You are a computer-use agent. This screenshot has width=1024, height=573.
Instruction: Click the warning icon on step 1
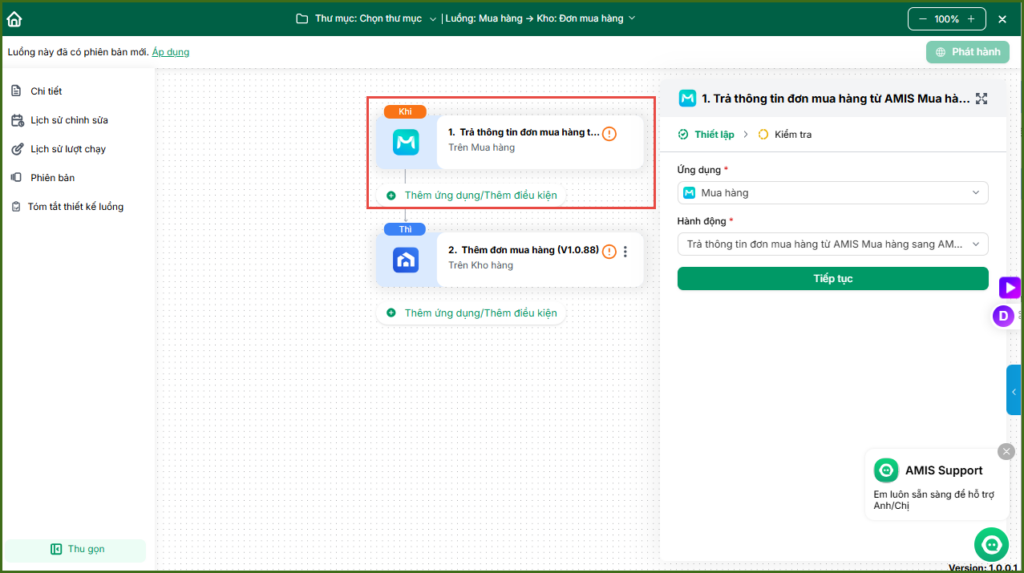tap(609, 134)
